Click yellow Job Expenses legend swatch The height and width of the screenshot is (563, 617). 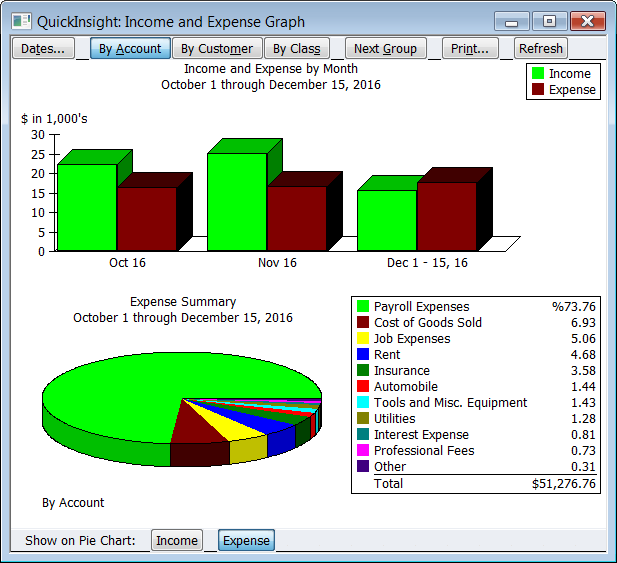363,339
